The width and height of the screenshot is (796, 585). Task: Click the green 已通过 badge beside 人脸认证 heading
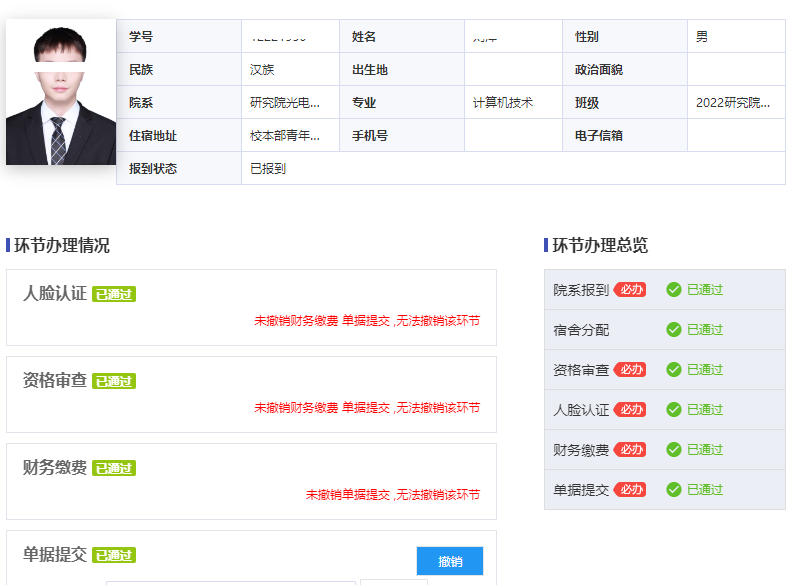coord(113,294)
